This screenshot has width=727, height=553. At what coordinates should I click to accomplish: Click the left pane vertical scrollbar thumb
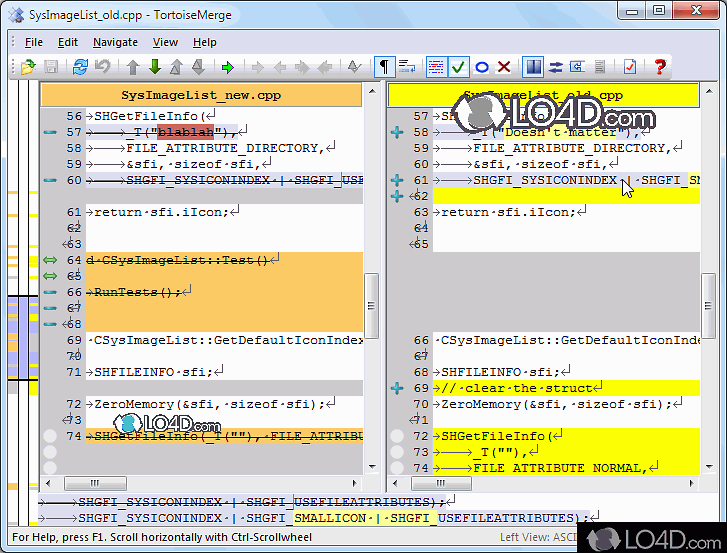click(x=370, y=307)
